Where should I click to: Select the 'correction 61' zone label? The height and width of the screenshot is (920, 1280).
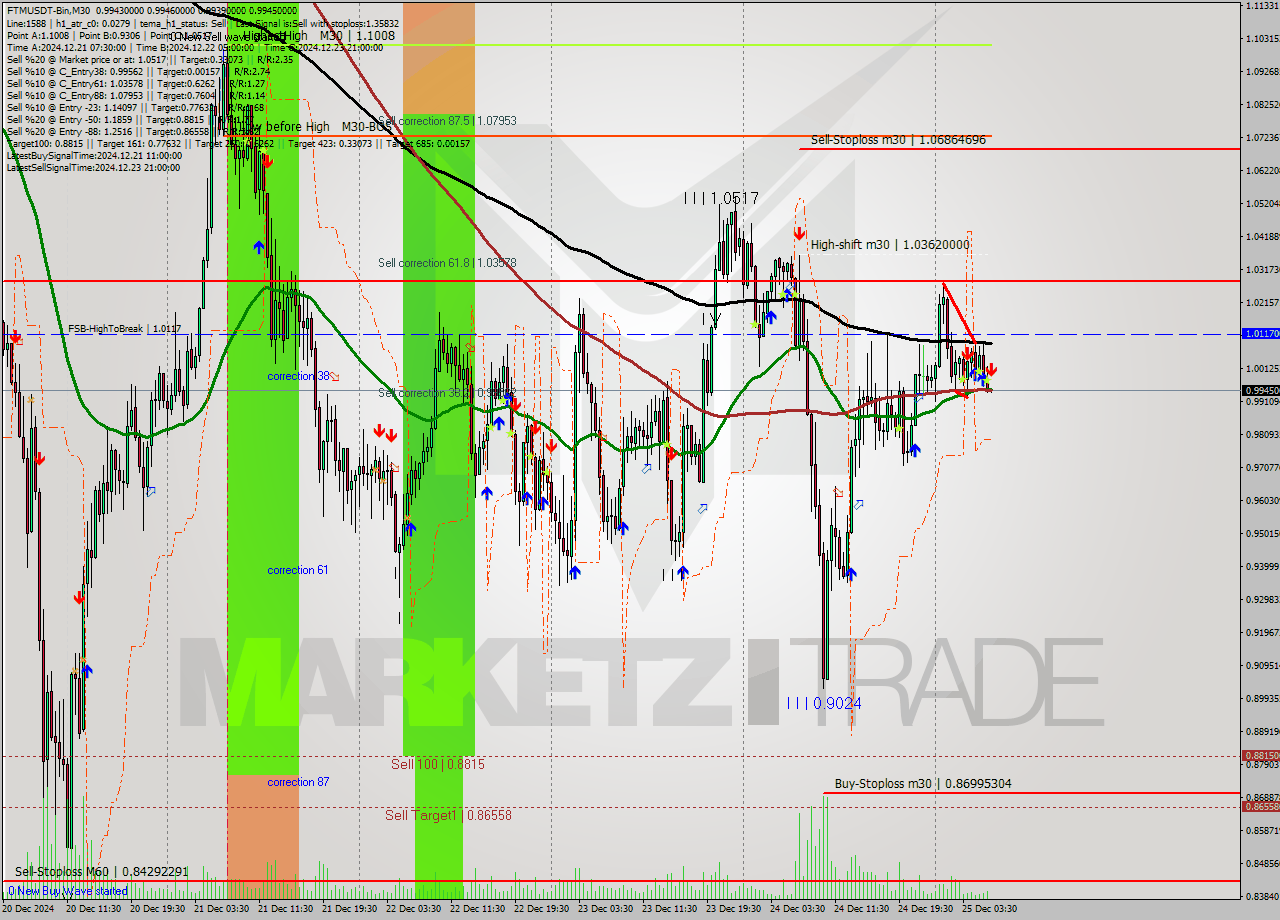(298, 570)
